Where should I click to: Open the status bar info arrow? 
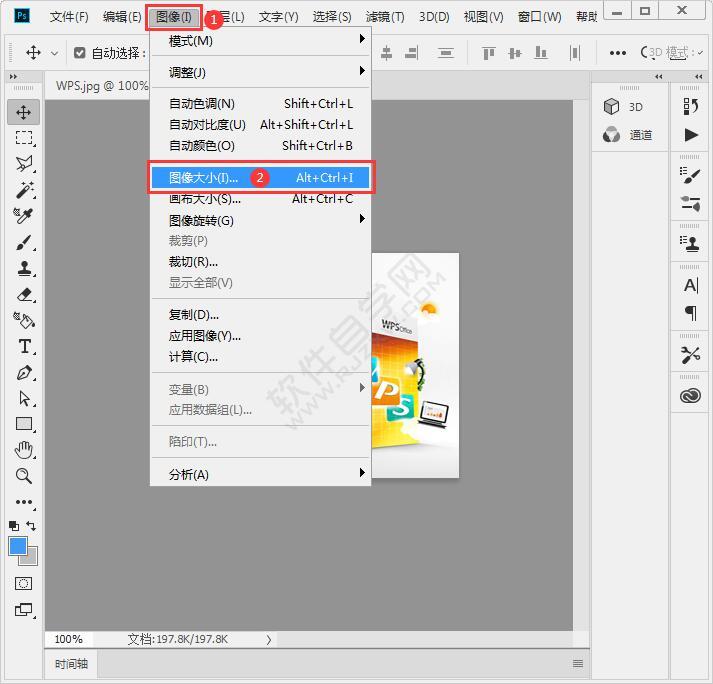269,639
